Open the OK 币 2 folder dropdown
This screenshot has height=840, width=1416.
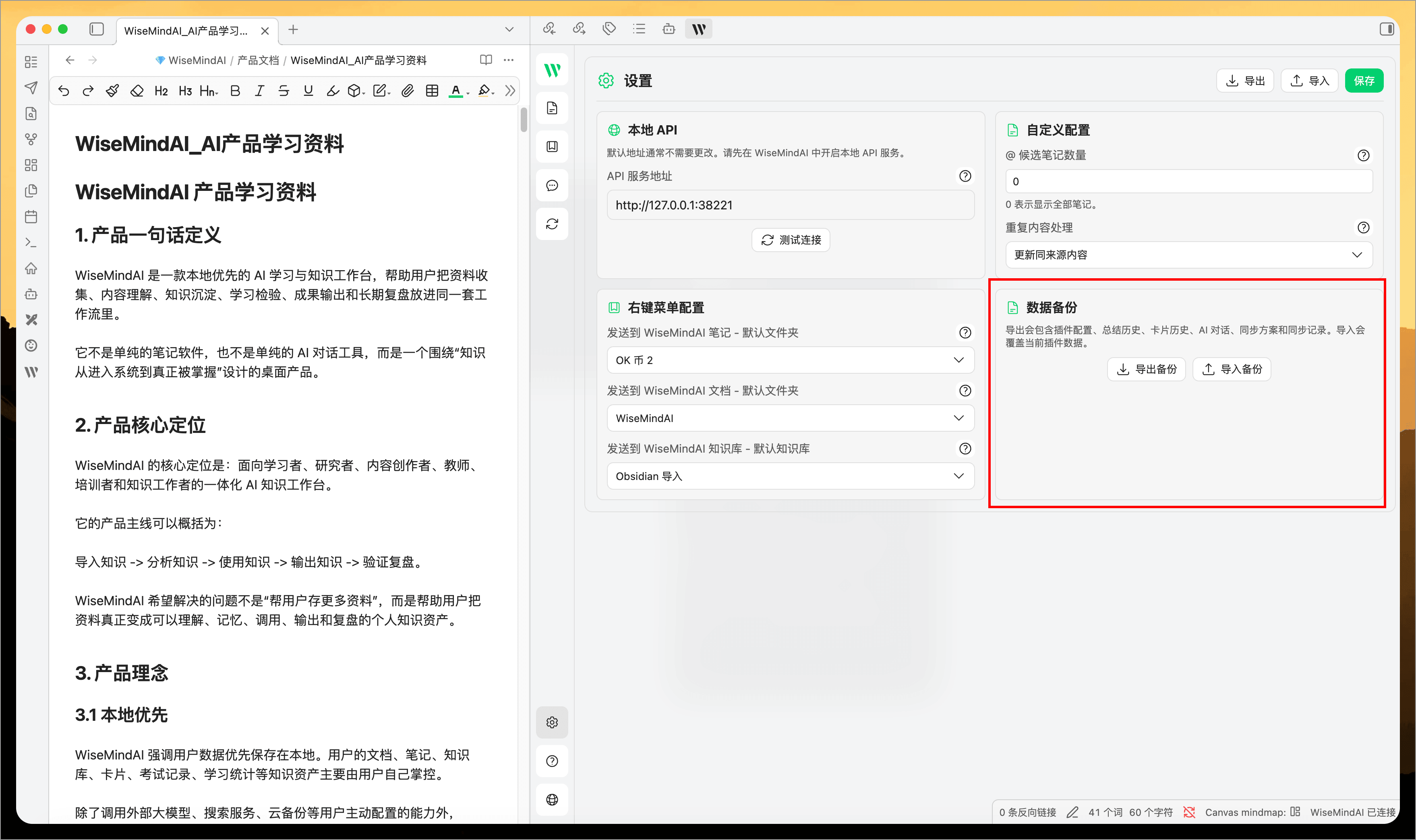790,360
